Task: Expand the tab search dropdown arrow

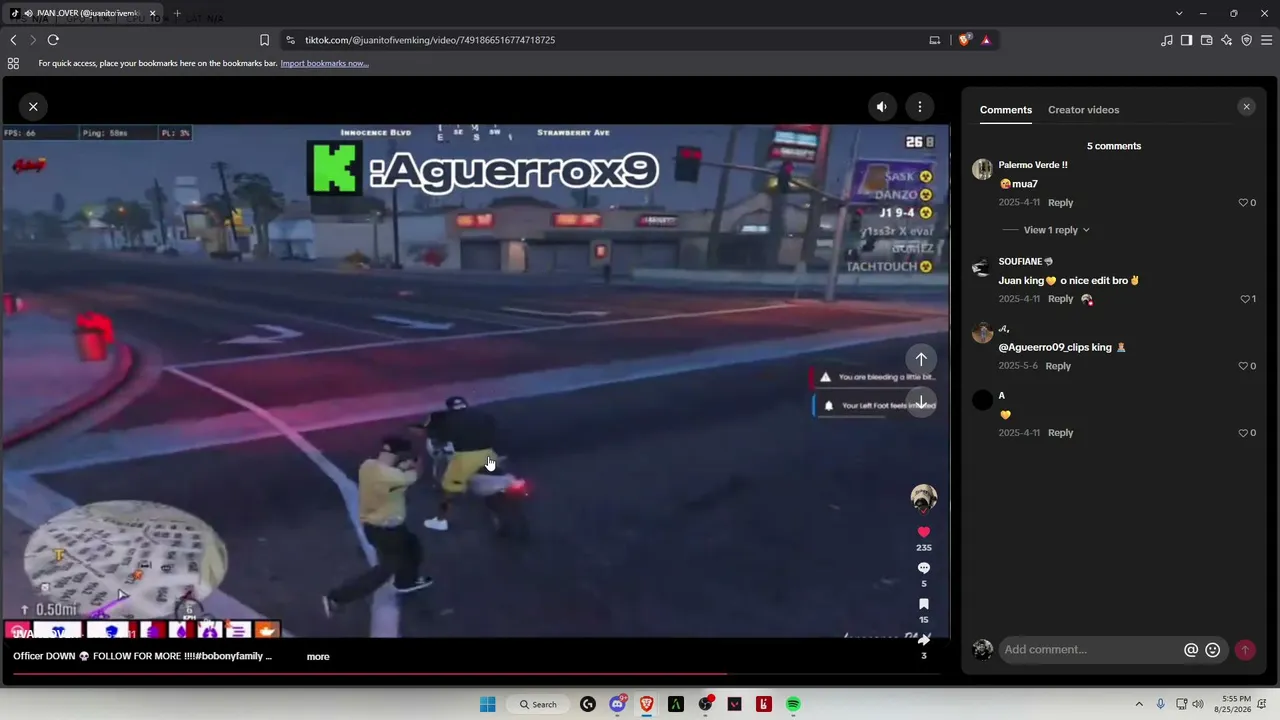Action: click(1179, 13)
